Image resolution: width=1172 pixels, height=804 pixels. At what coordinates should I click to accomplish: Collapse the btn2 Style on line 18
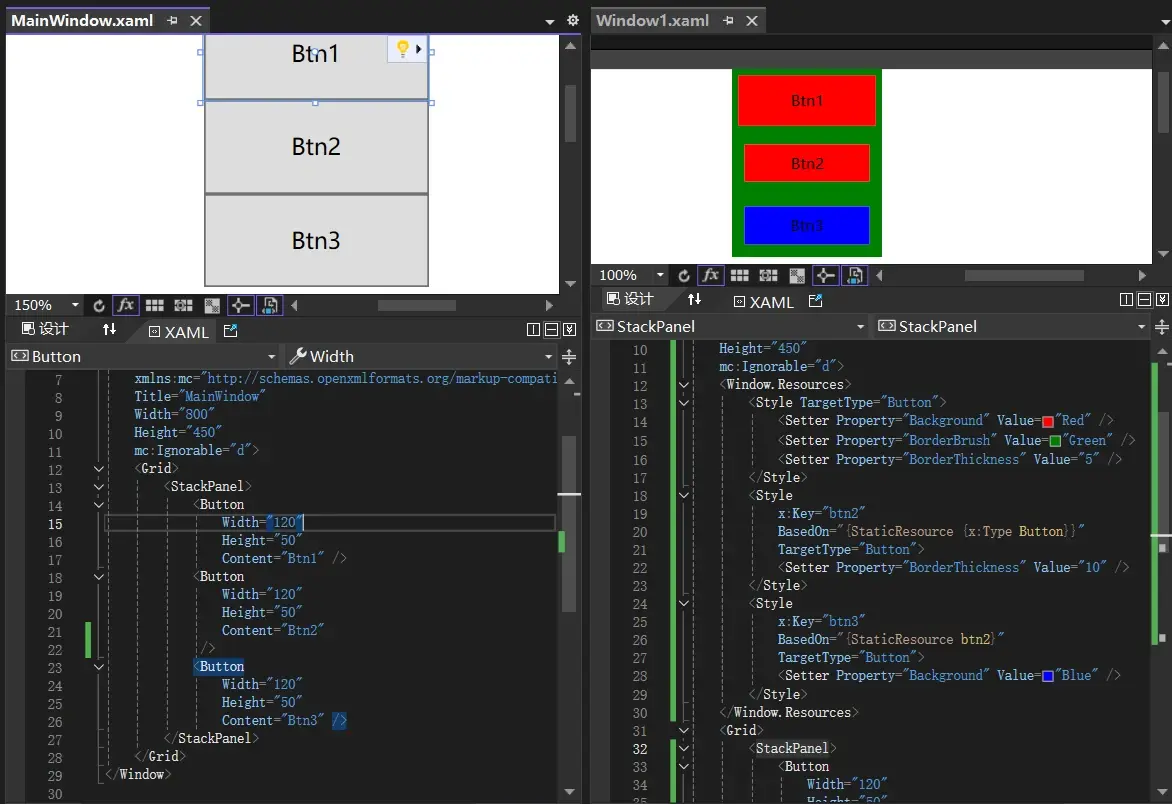[683, 495]
